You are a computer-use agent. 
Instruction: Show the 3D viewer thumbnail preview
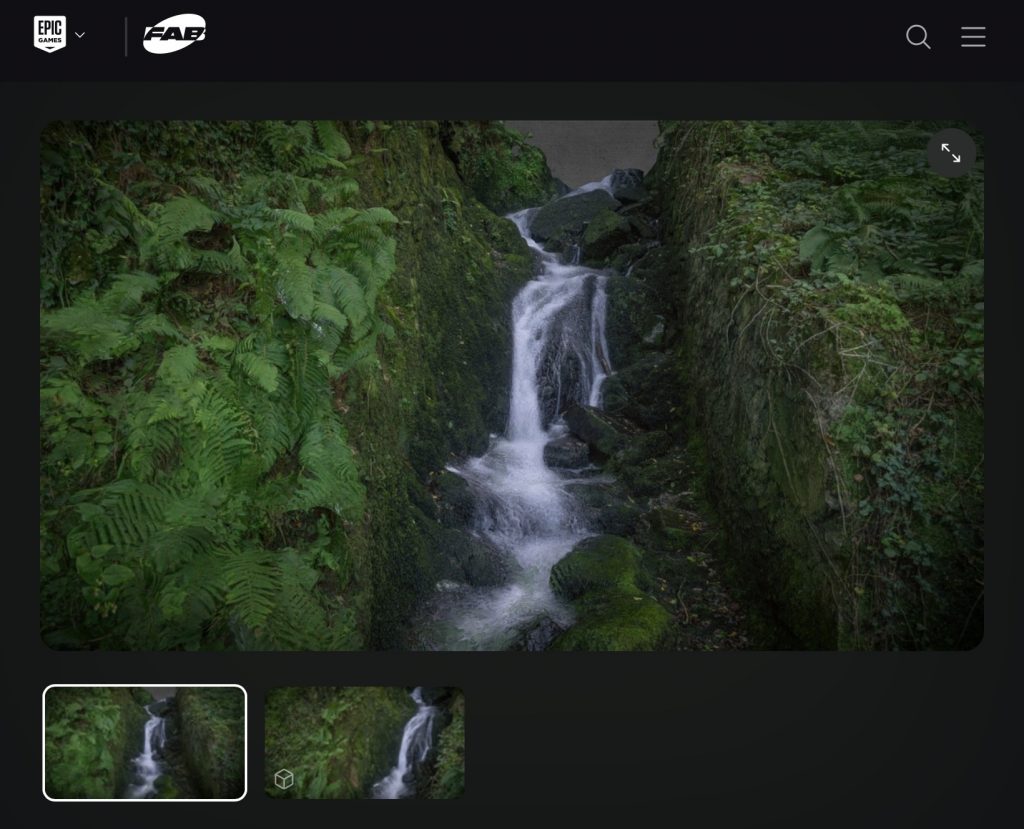tap(365, 742)
